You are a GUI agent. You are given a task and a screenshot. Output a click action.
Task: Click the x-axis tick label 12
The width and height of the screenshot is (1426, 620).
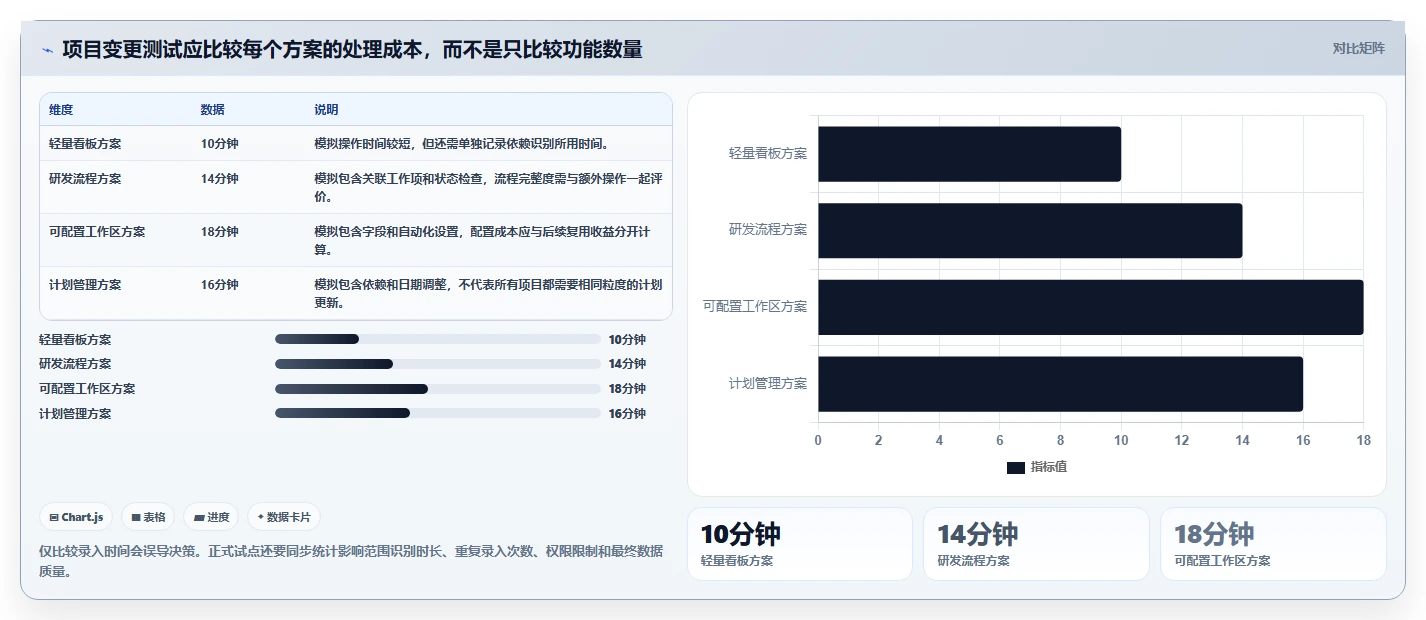1181,441
